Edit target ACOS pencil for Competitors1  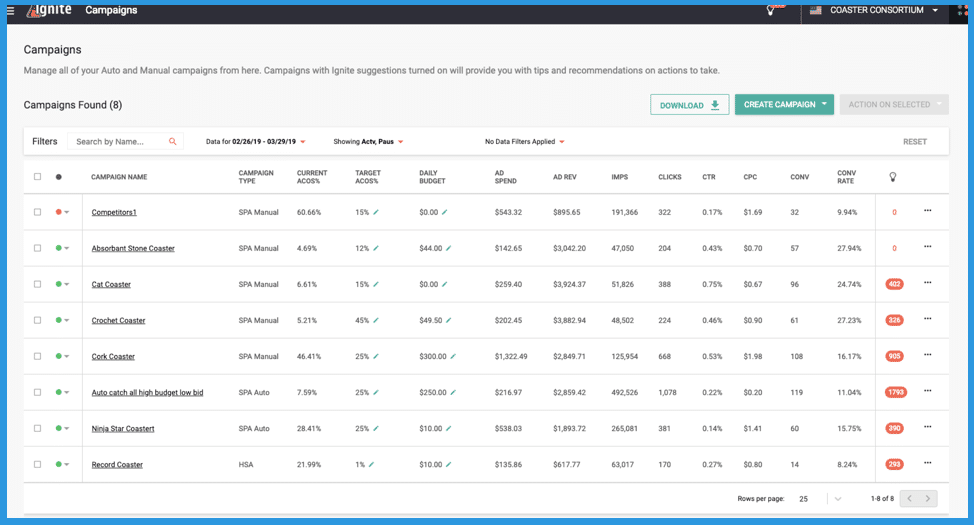376,212
